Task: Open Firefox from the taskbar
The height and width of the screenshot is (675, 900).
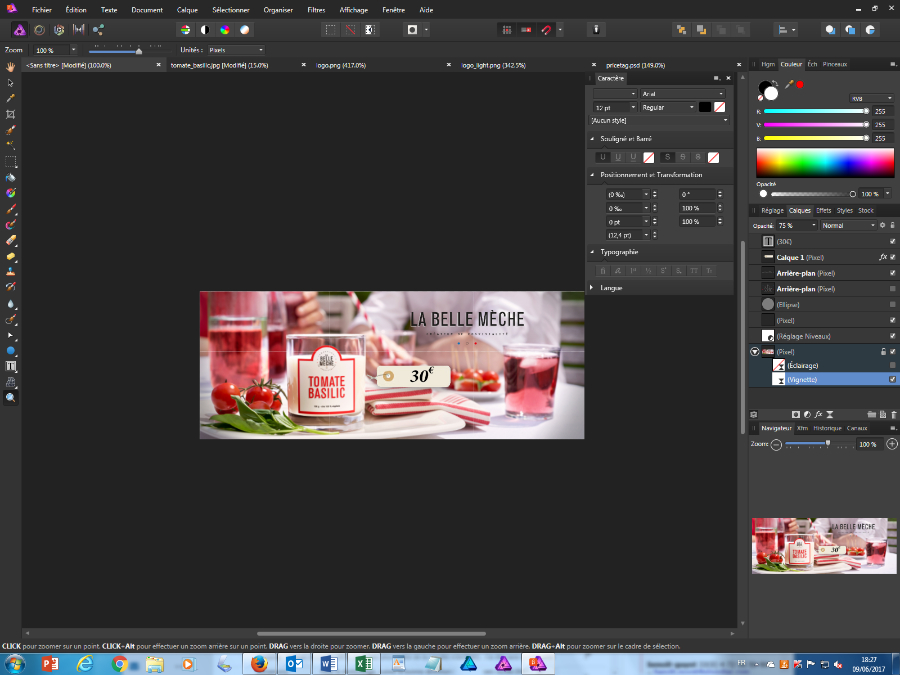Action: point(259,664)
